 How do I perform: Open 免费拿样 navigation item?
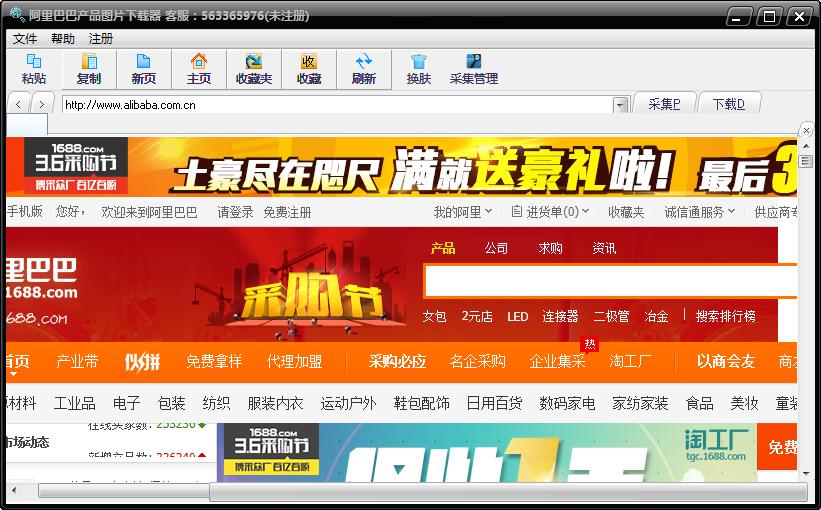(x=214, y=361)
